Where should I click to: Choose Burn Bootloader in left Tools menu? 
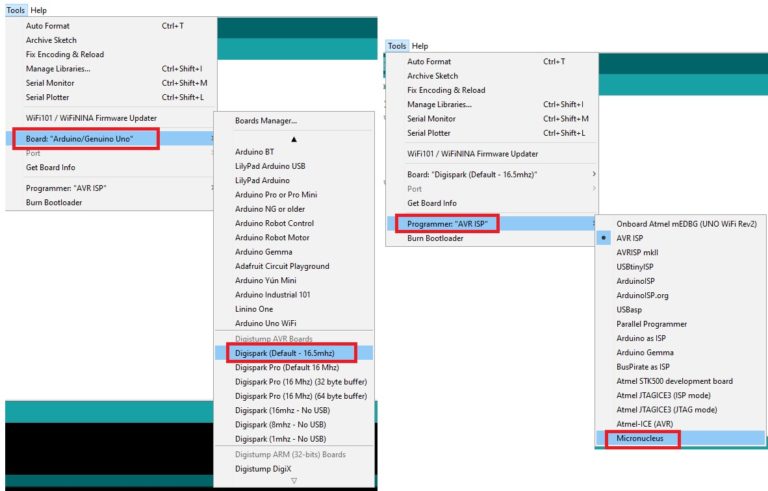click(x=111, y=202)
